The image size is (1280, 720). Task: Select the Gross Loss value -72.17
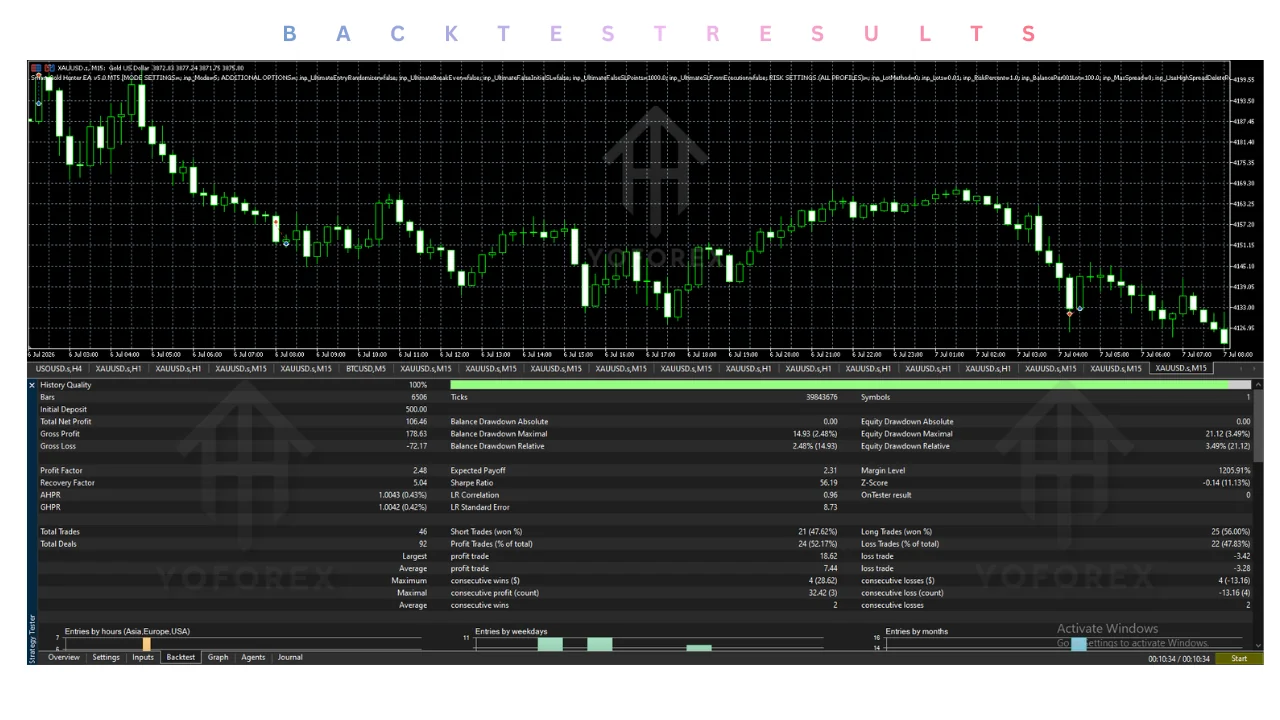point(415,446)
